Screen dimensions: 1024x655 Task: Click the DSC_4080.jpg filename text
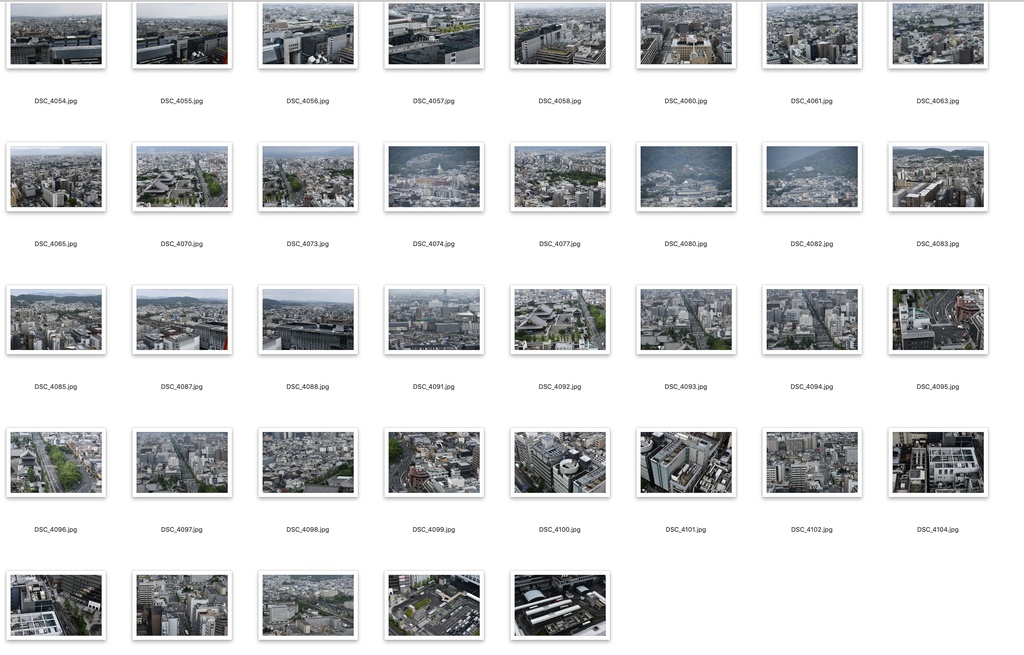[x=685, y=242]
